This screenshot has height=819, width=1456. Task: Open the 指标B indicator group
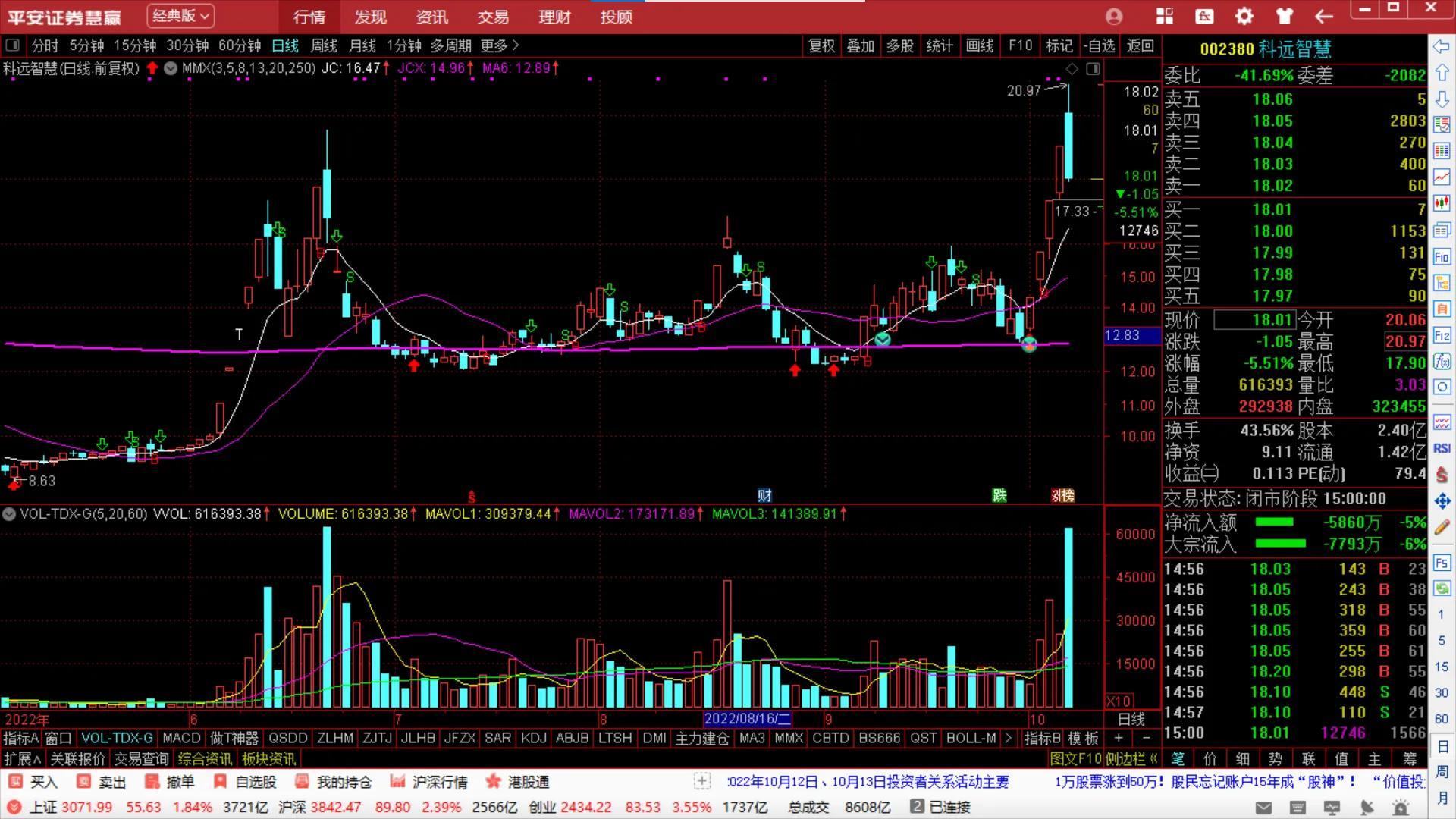coord(1043,738)
